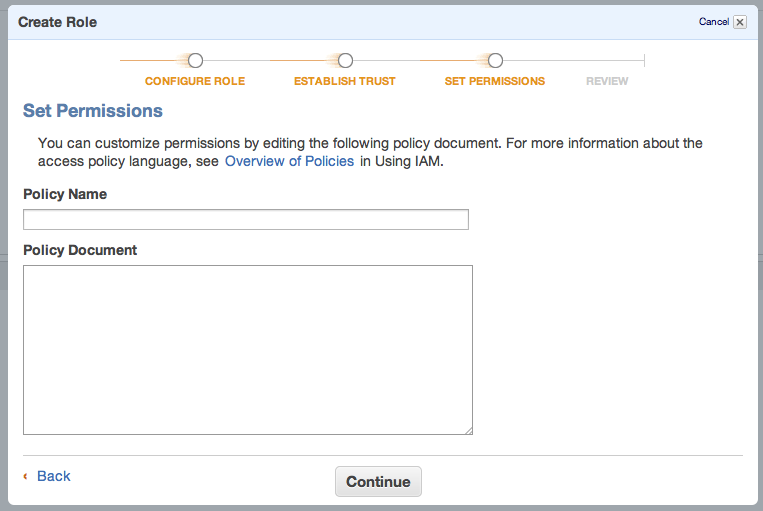
Task: Click inside the Policy Document text area
Action: point(247,350)
